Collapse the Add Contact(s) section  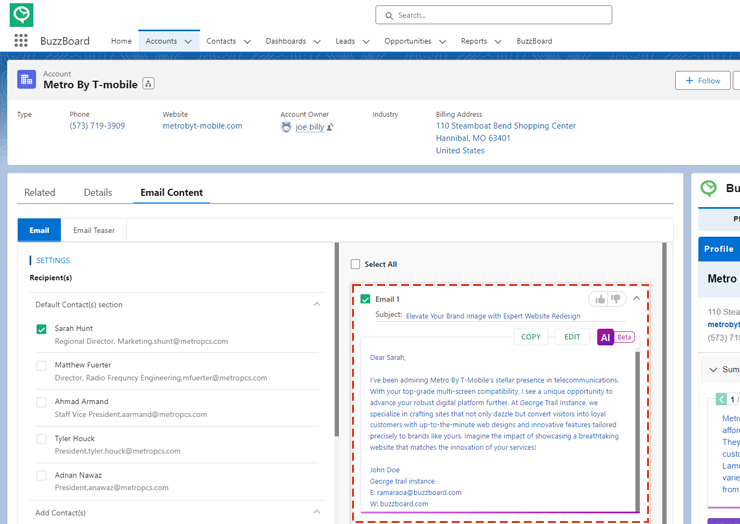(317, 512)
